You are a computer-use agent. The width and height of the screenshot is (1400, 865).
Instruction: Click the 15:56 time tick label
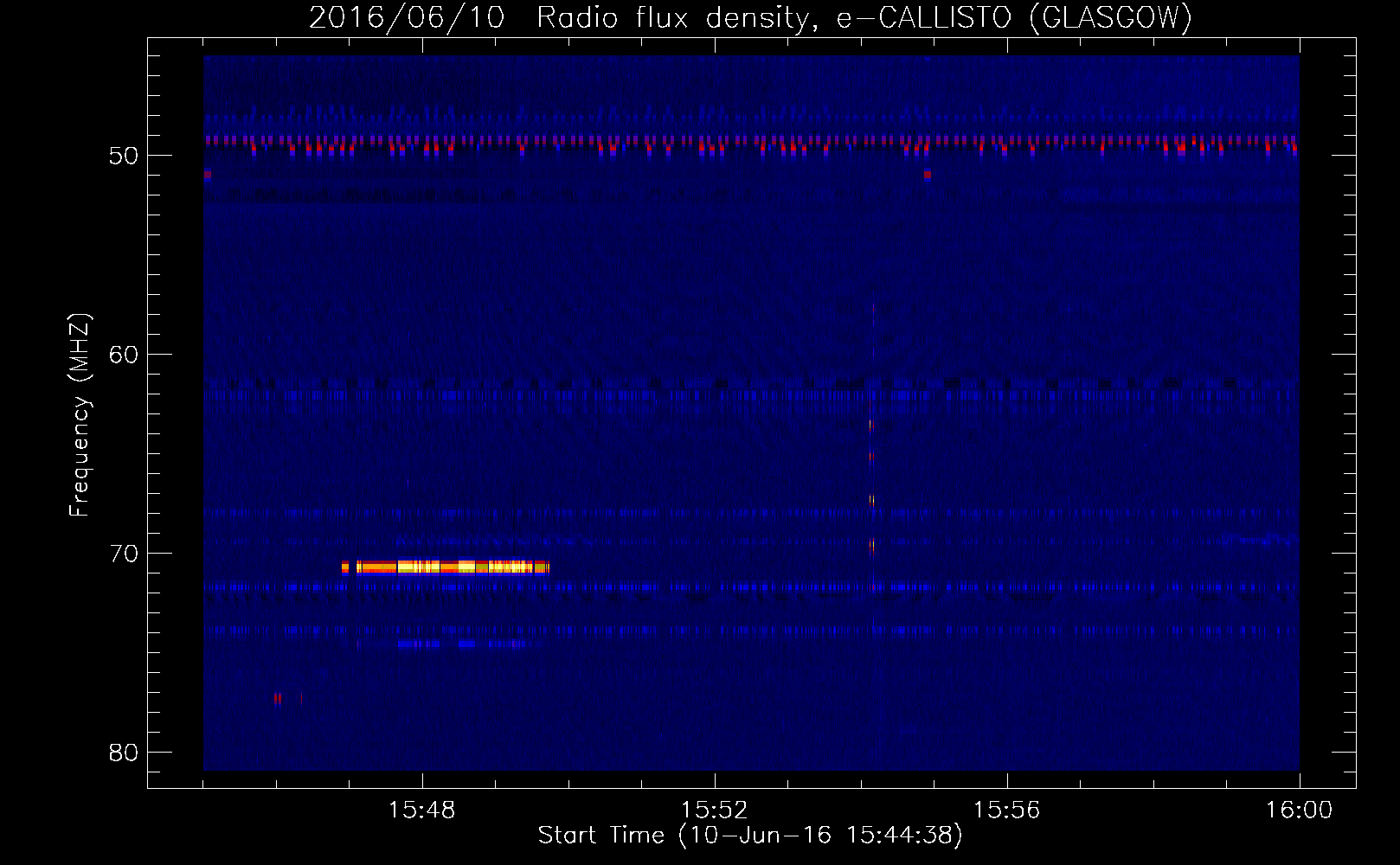[1007, 811]
